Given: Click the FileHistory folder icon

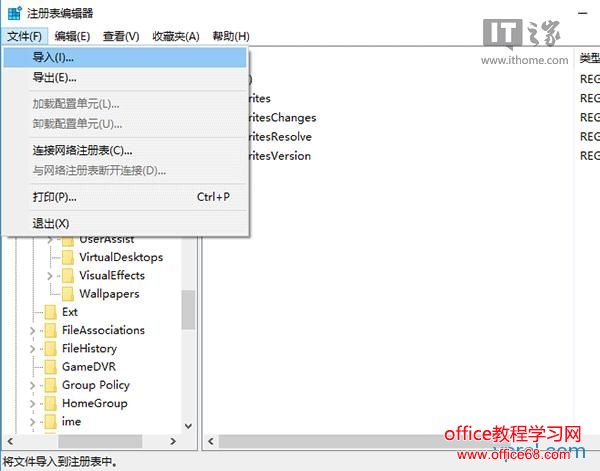Looking at the screenshot, I should tap(51, 349).
